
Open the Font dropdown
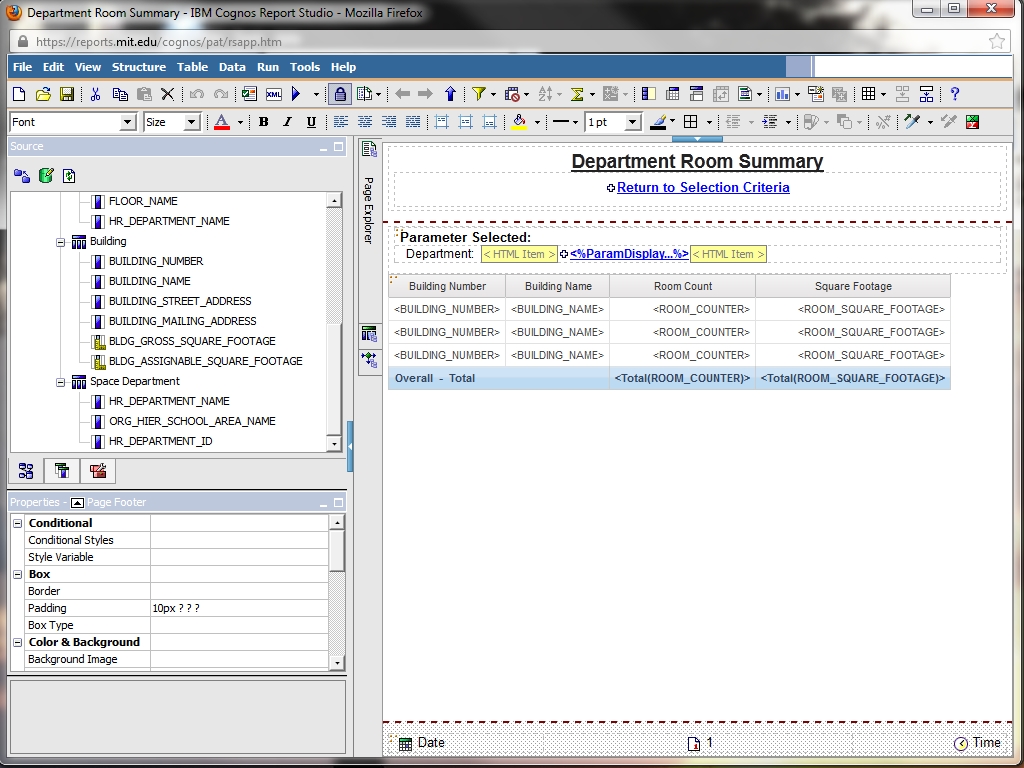127,122
